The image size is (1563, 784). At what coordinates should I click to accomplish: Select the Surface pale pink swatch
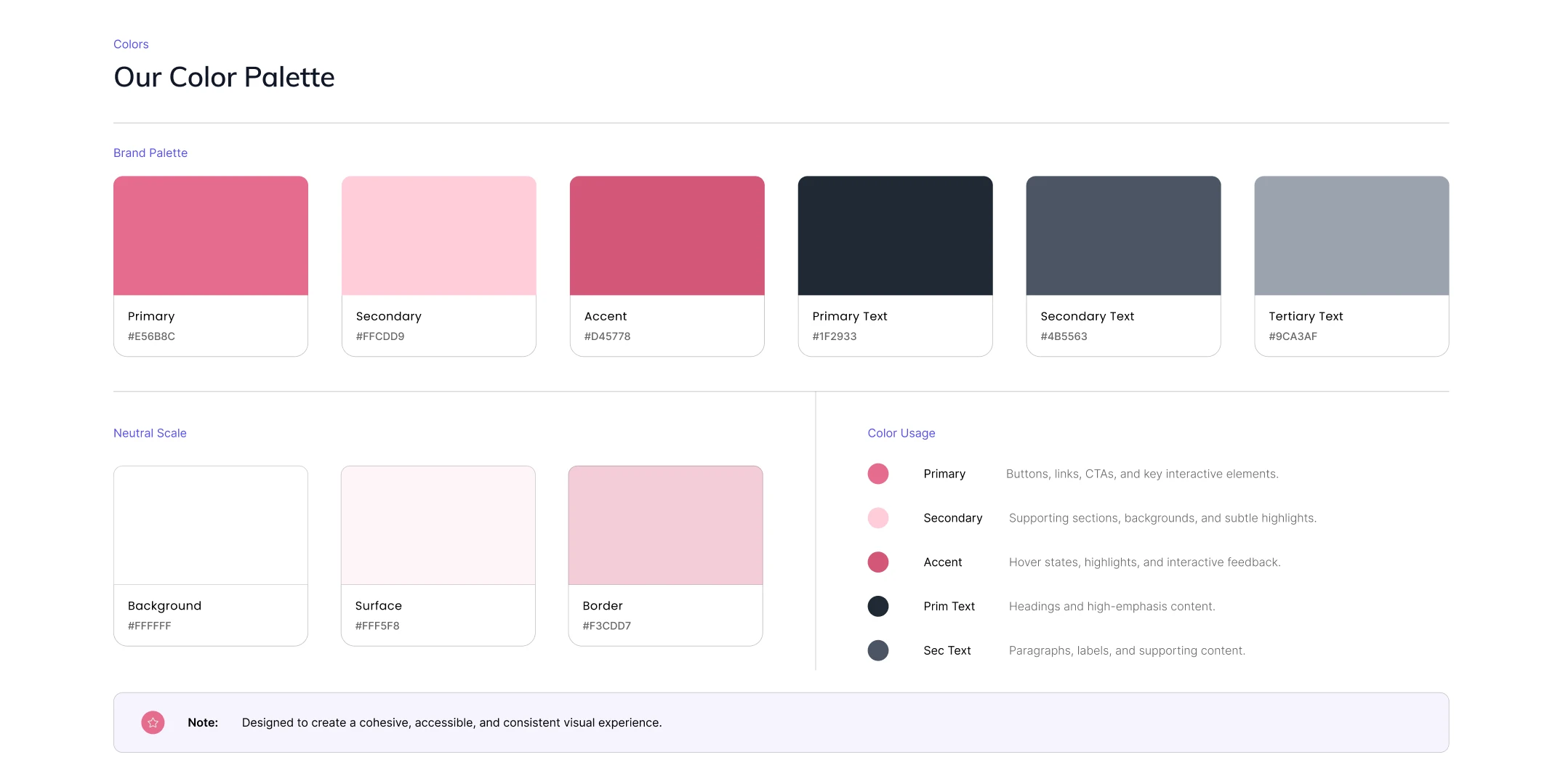pos(438,525)
